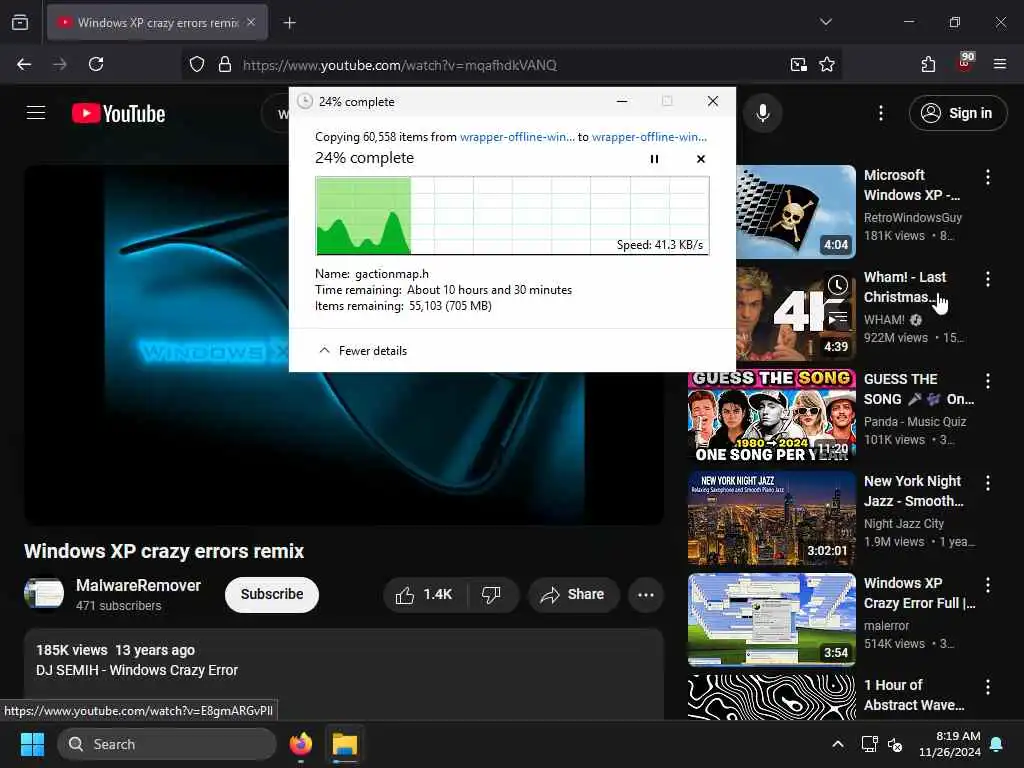Open GUESS THE SONG video thumbnail
1024x768 pixels.
pos(771,416)
